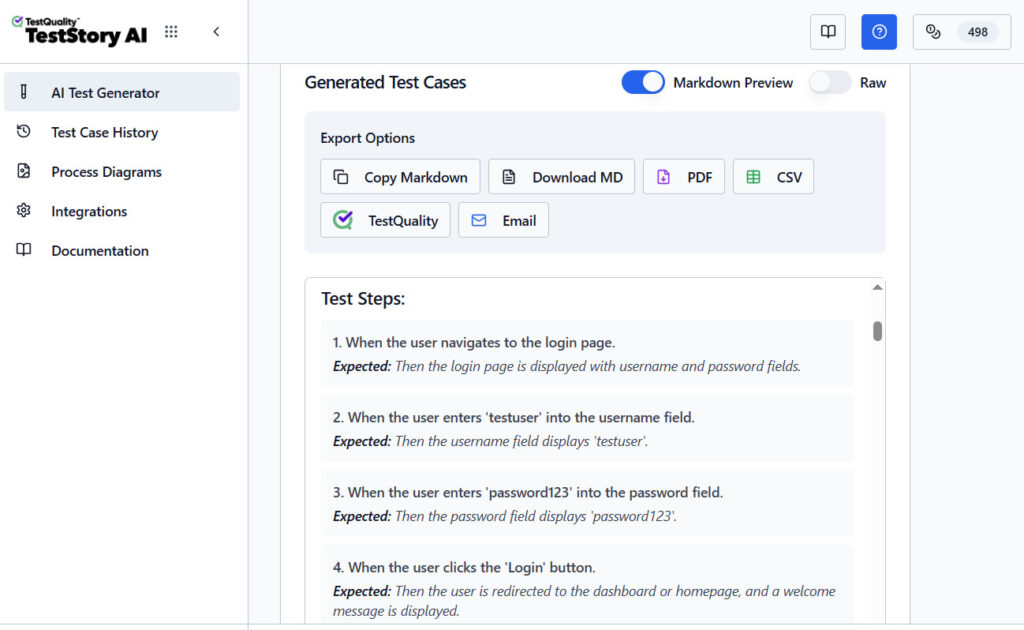Click the app grid launcher icon
The height and width of the screenshot is (630, 1024).
[170, 31]
